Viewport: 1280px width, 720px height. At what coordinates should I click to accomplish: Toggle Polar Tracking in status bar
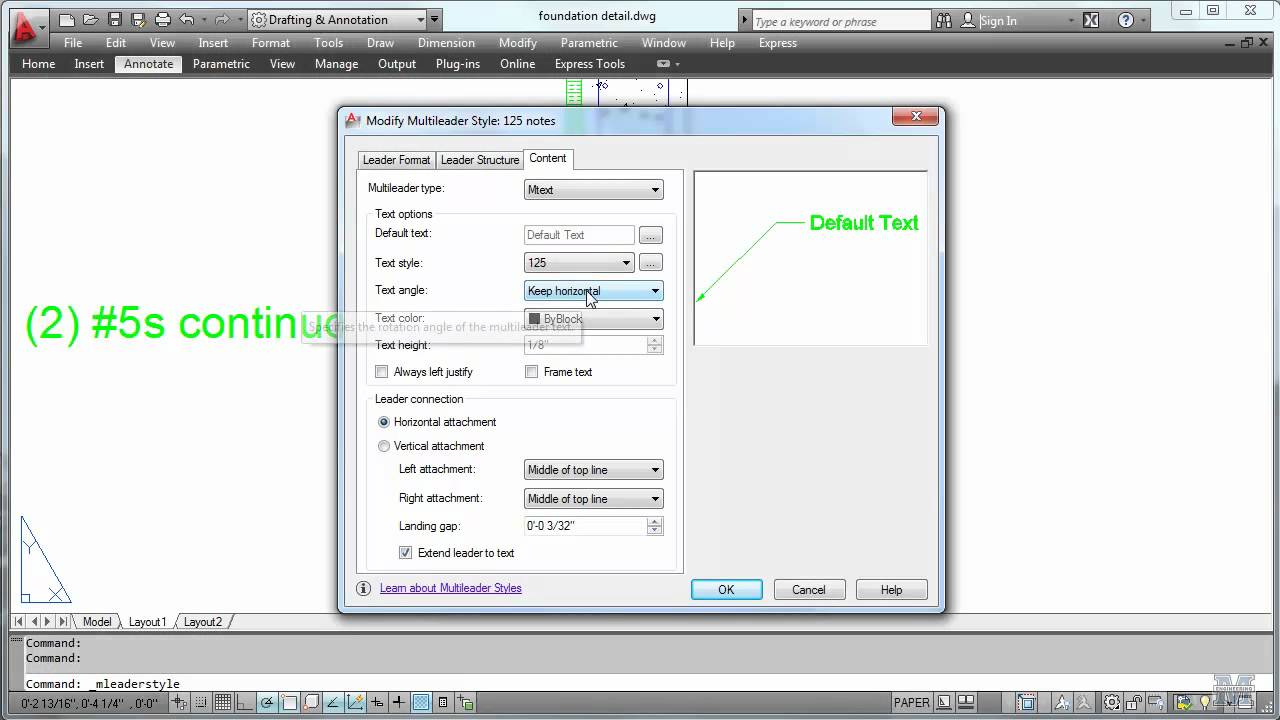tap(266, 702)
